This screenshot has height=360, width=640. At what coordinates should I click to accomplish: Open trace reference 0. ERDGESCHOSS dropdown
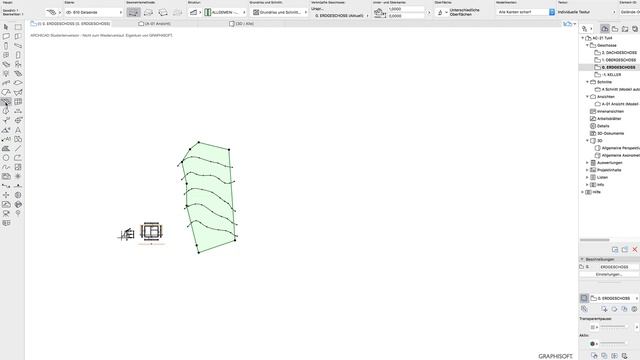tap(614, 298)
